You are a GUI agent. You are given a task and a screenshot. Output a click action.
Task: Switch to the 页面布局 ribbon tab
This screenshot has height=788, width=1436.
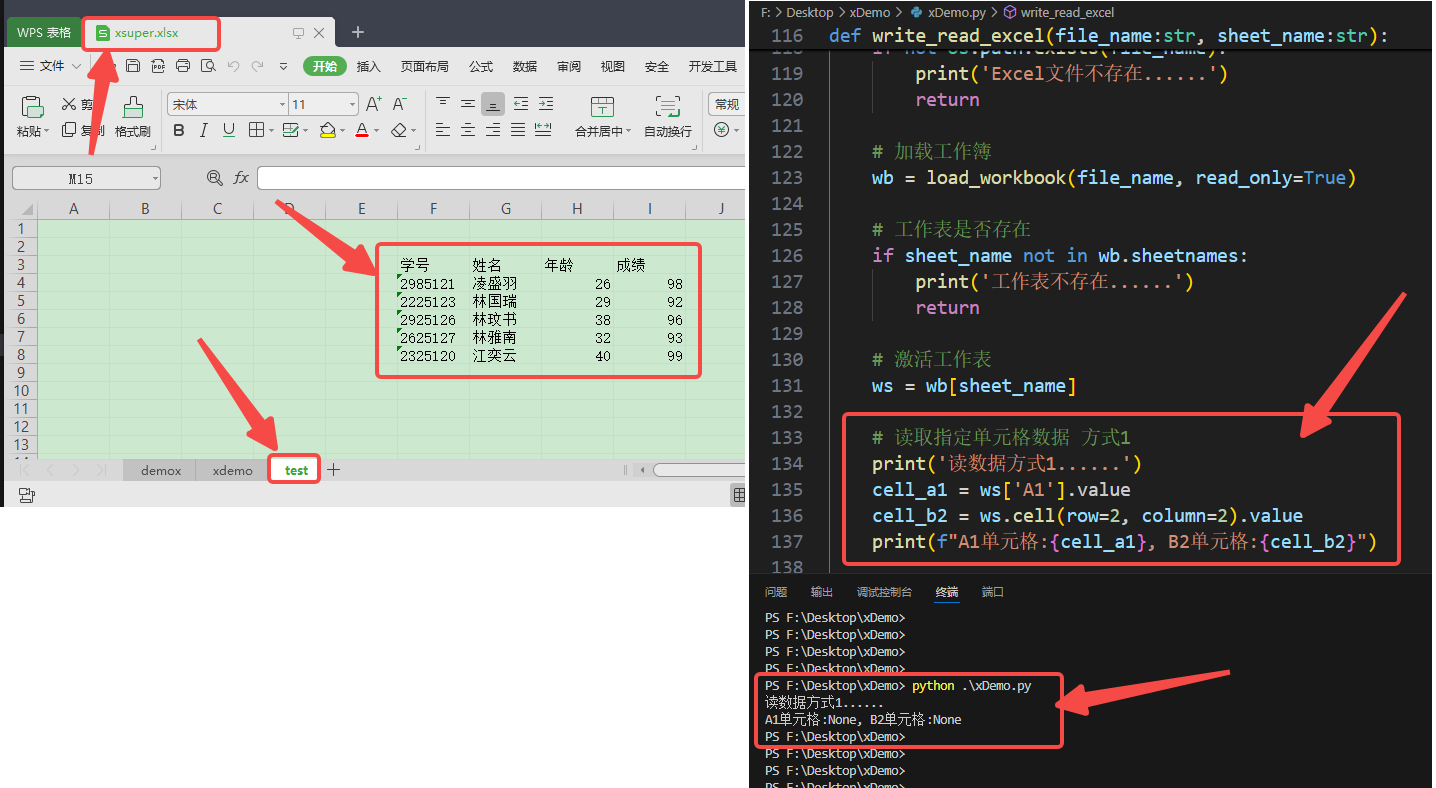click(425, 66)
